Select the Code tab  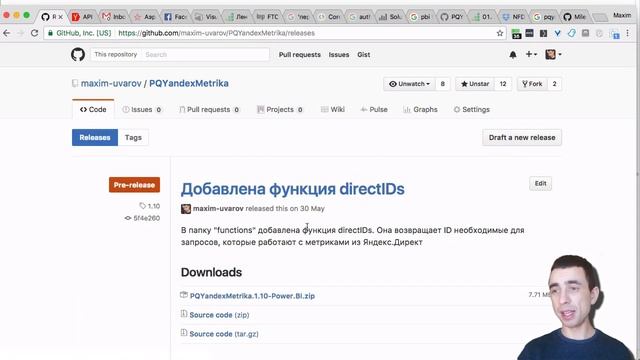tap(93, 109)
